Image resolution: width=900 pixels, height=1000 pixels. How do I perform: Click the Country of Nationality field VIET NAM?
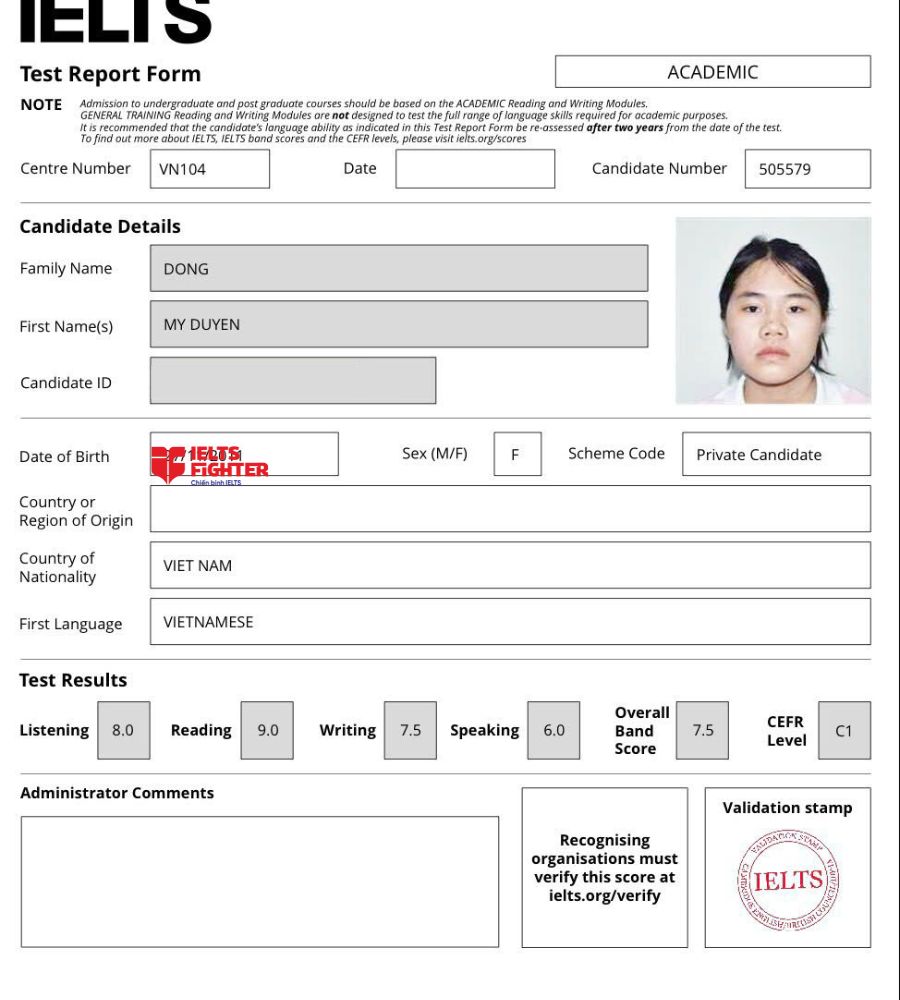click(x=510, y=565)
